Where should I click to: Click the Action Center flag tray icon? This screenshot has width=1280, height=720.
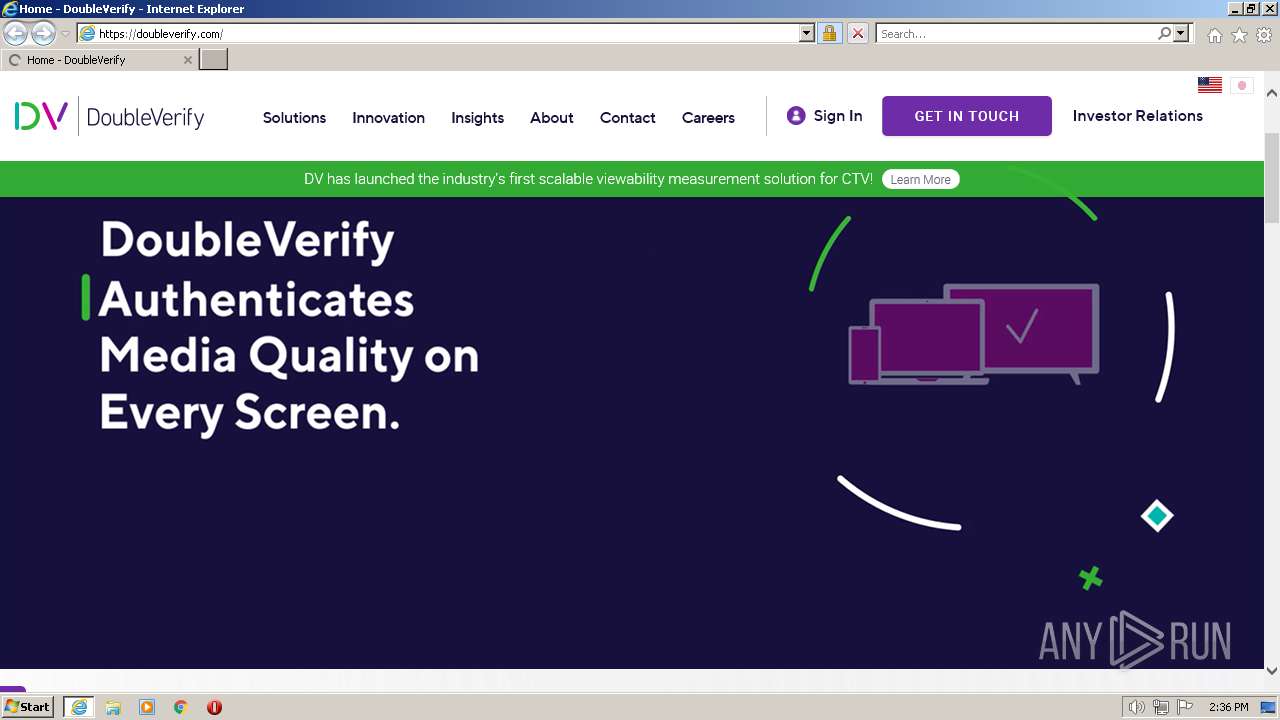tap(1185, 707)
